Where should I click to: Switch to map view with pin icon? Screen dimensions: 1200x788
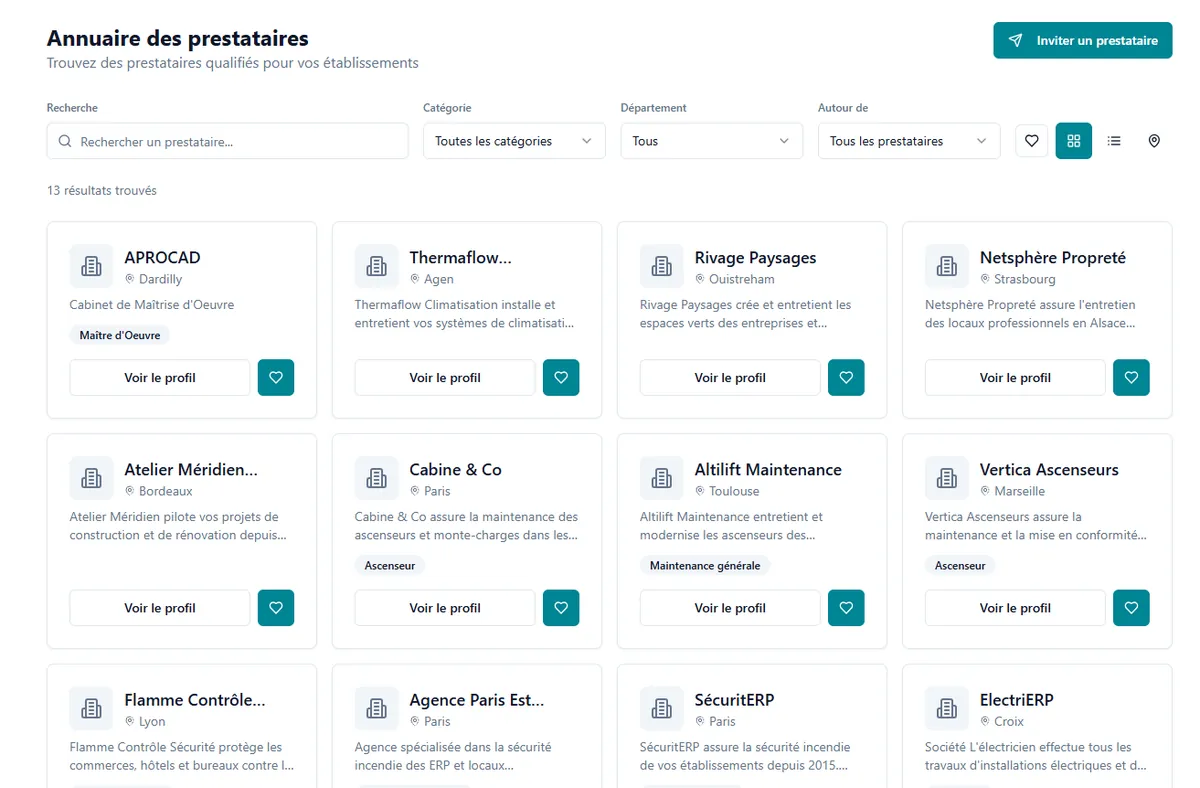click(1154, 141)
